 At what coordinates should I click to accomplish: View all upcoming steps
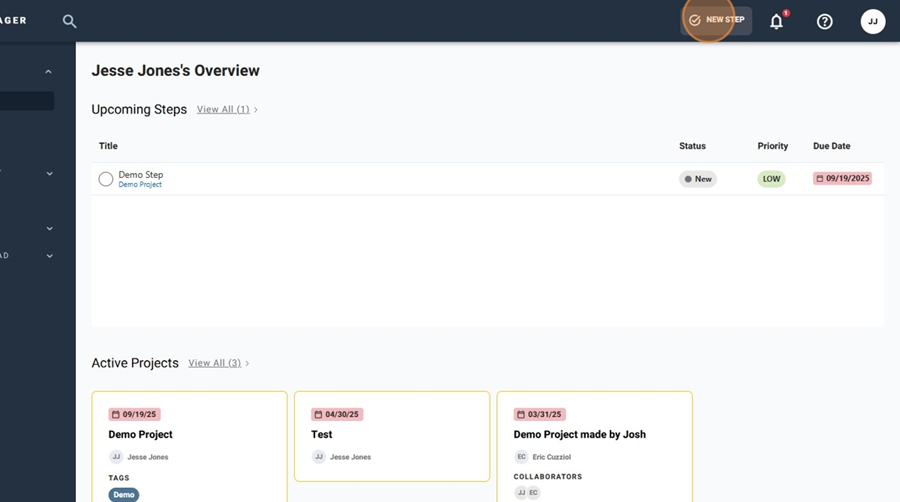(223, 110)
